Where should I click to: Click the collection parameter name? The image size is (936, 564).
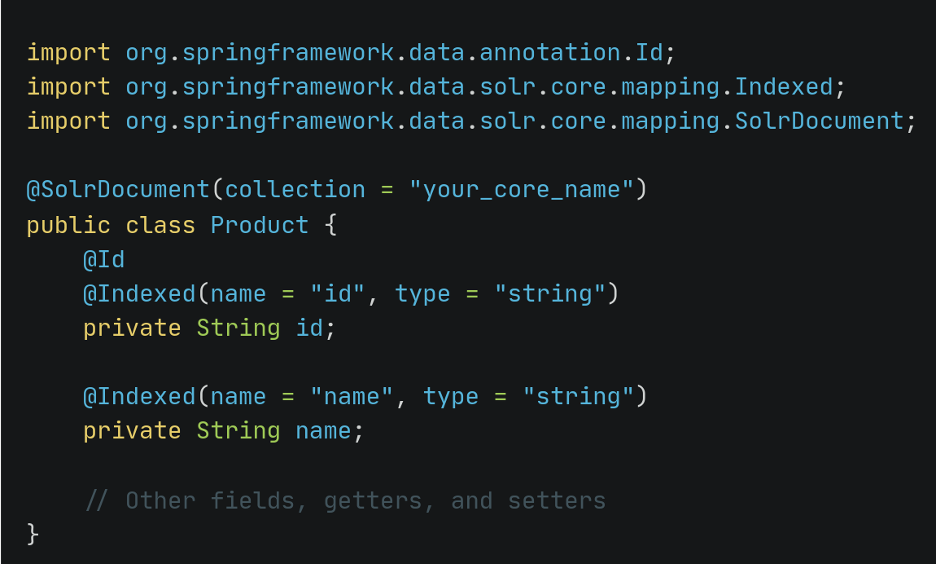pyautogui.click(x=295, y=190)
